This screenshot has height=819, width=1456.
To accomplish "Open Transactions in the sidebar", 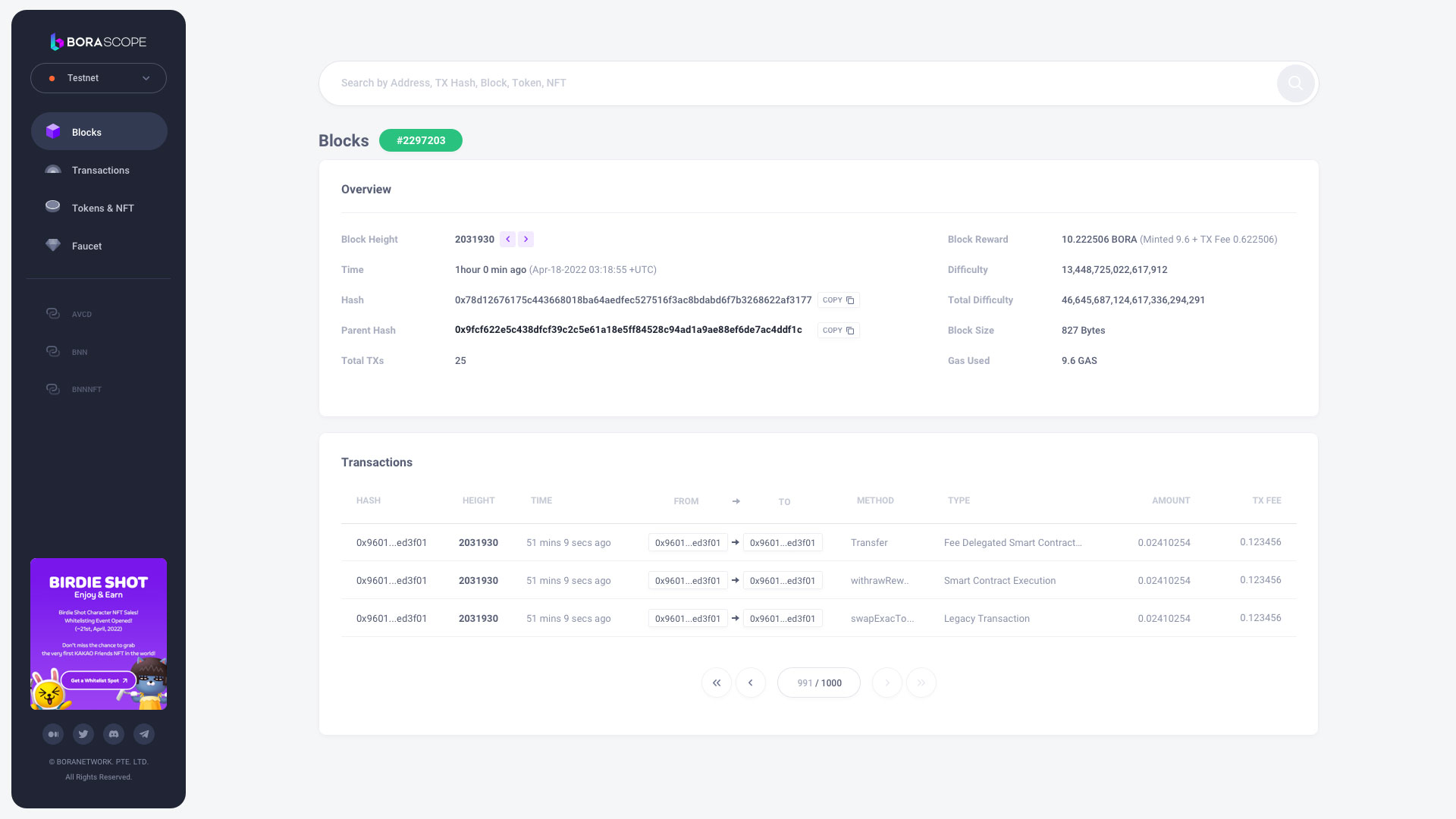I will [x=100, y=171].
